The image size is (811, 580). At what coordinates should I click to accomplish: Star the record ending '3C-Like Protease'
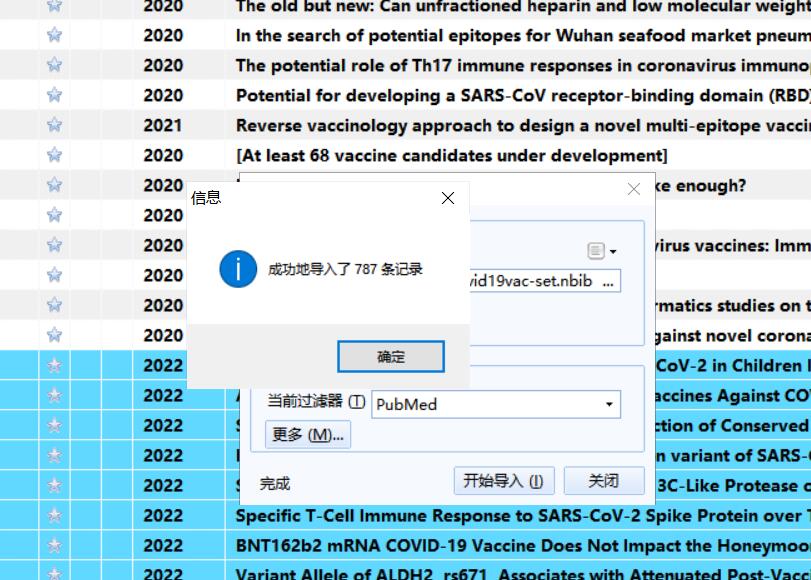tap(54, 485)
